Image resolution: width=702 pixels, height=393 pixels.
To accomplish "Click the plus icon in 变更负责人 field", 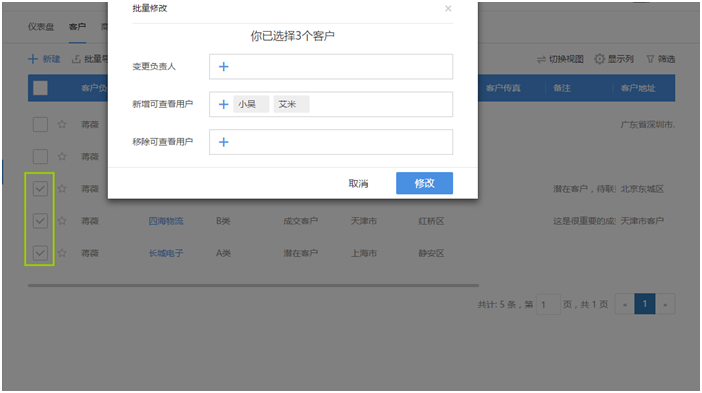I will click(x=223, y=67).
